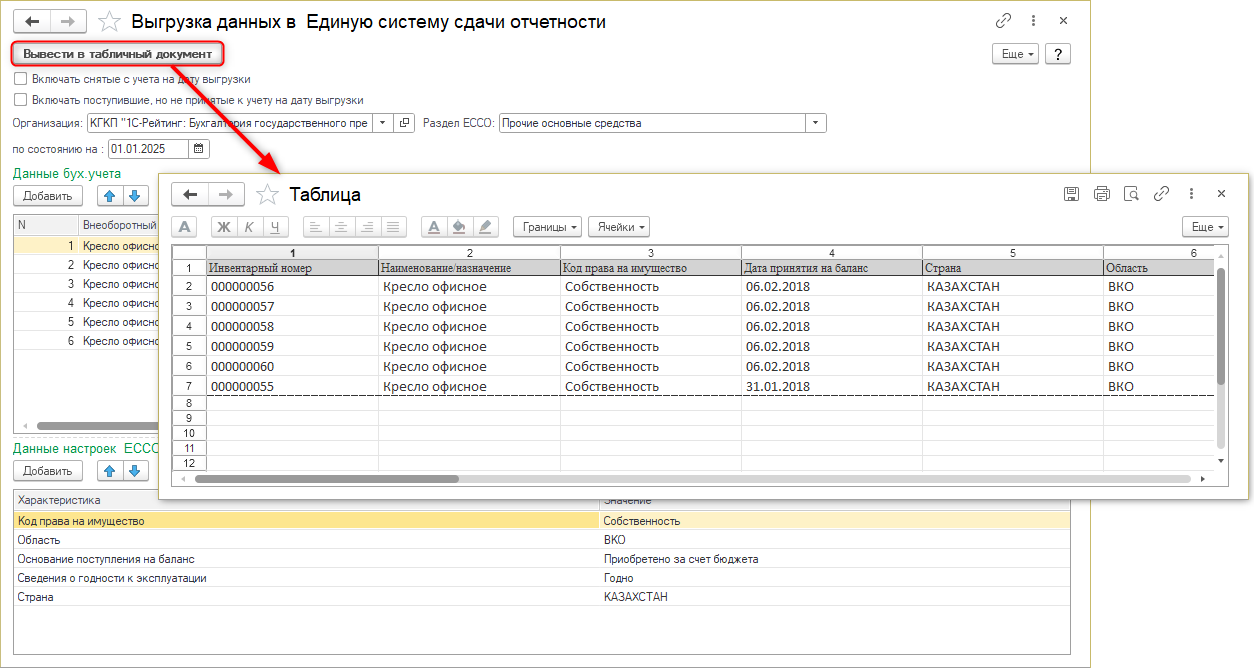1254x668 pixels.
Task: Click the Характеристика column header
Action: (x=306, y=500)
